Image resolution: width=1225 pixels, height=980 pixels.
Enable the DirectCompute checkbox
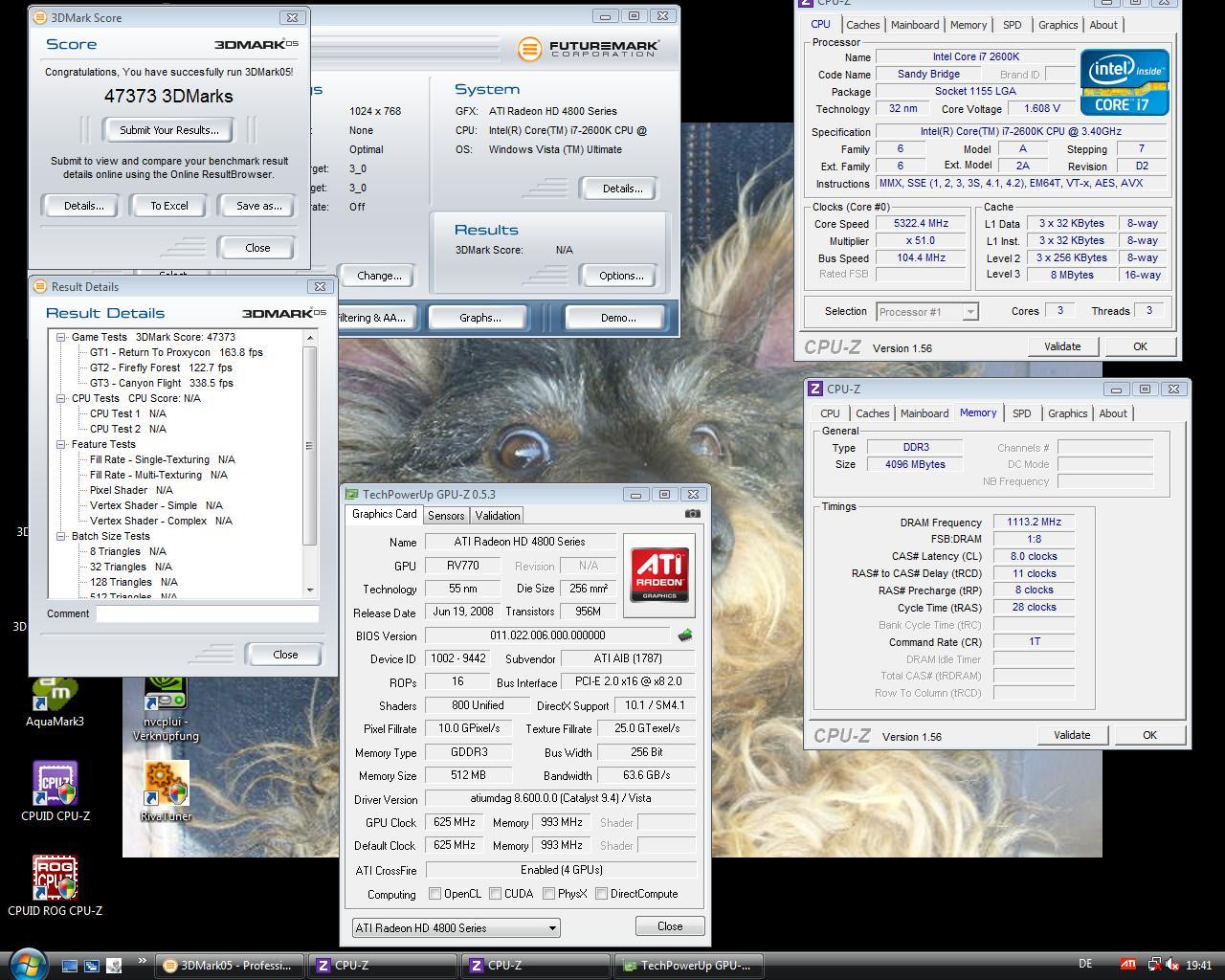pos(601,894)
